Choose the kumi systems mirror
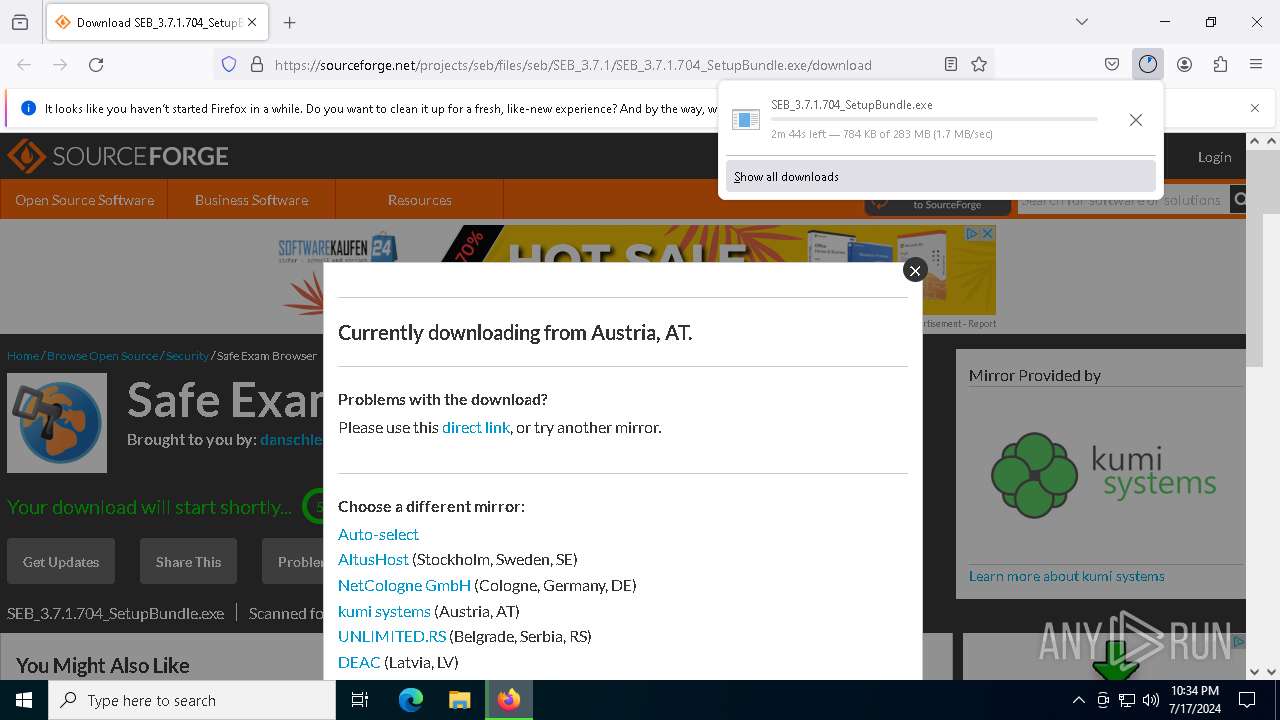 click(384, 611)
